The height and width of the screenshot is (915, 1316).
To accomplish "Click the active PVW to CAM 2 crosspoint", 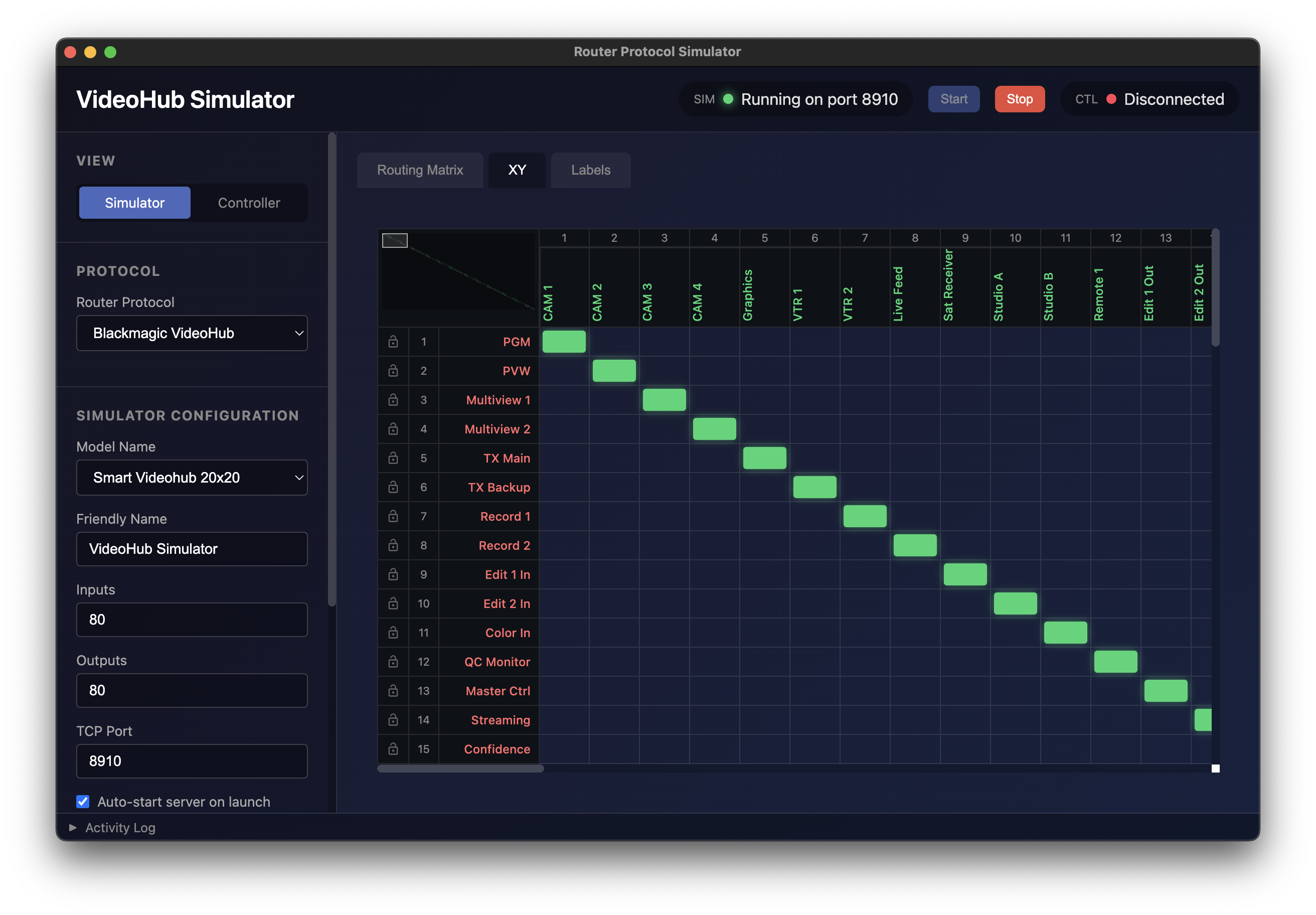I will click(x=614, y=371).
